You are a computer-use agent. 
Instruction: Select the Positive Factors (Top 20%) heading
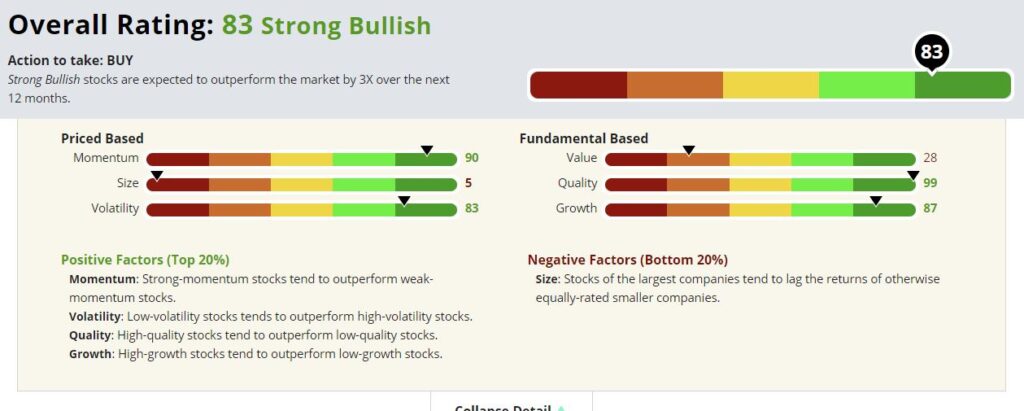[145, 259]
